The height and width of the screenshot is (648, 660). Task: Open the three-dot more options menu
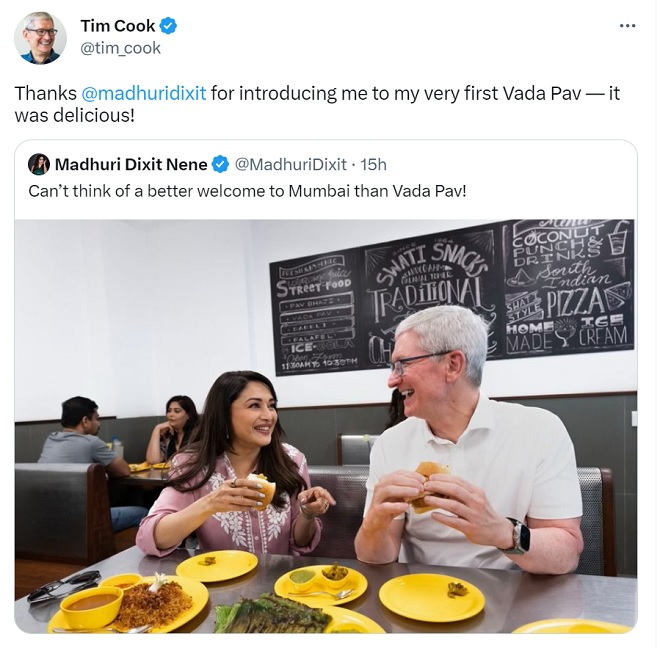(x=627, y=26)
